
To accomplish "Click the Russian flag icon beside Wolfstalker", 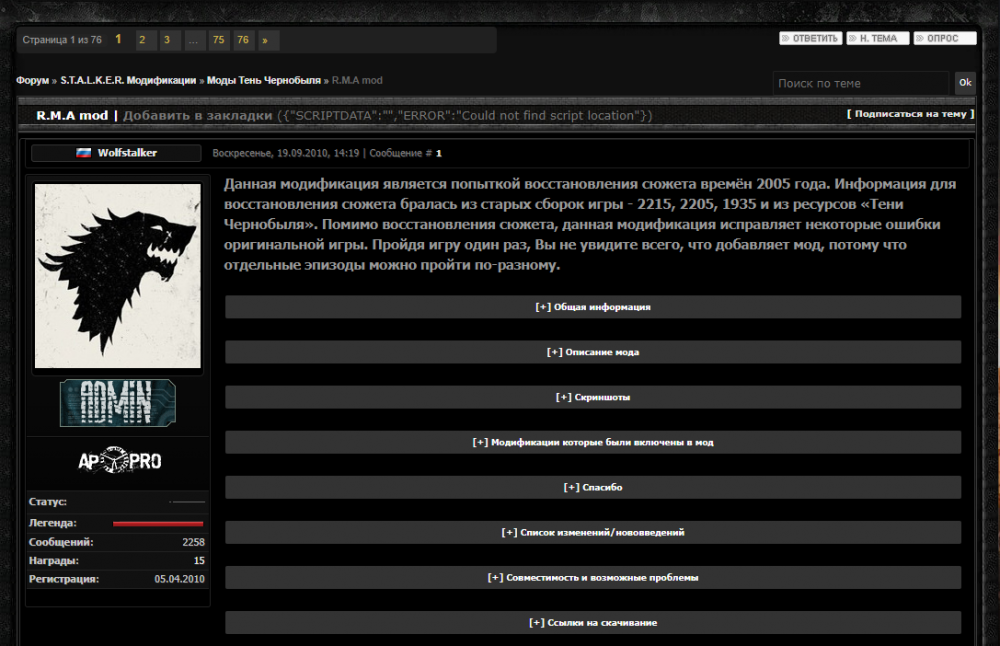I will tap(81, 152).
